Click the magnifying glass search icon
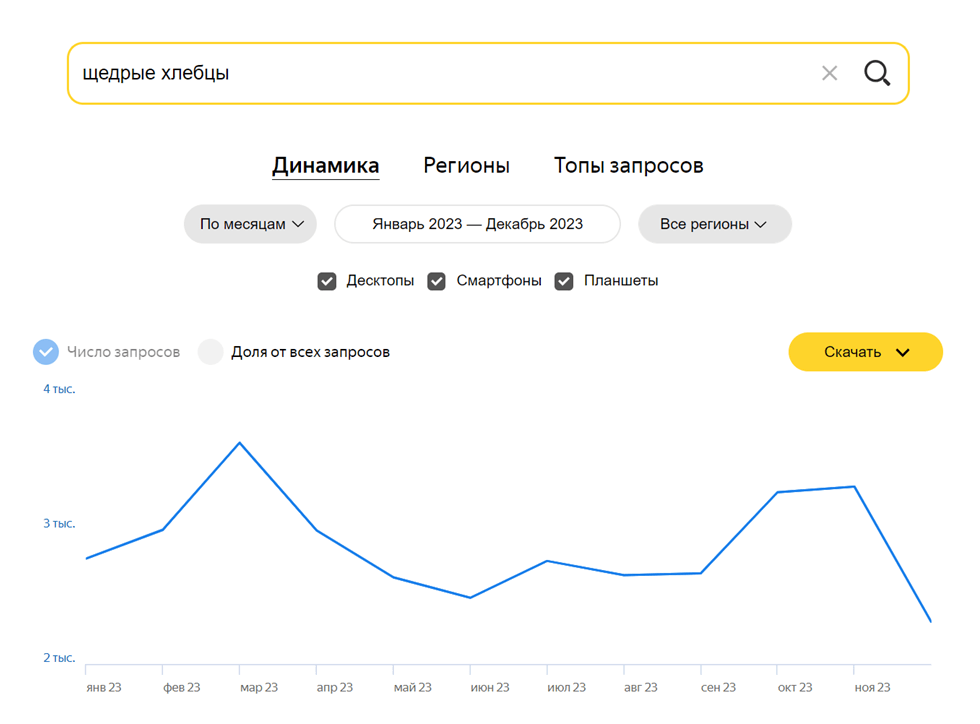The height and width of the screenshot is (724, 980). 877,73
